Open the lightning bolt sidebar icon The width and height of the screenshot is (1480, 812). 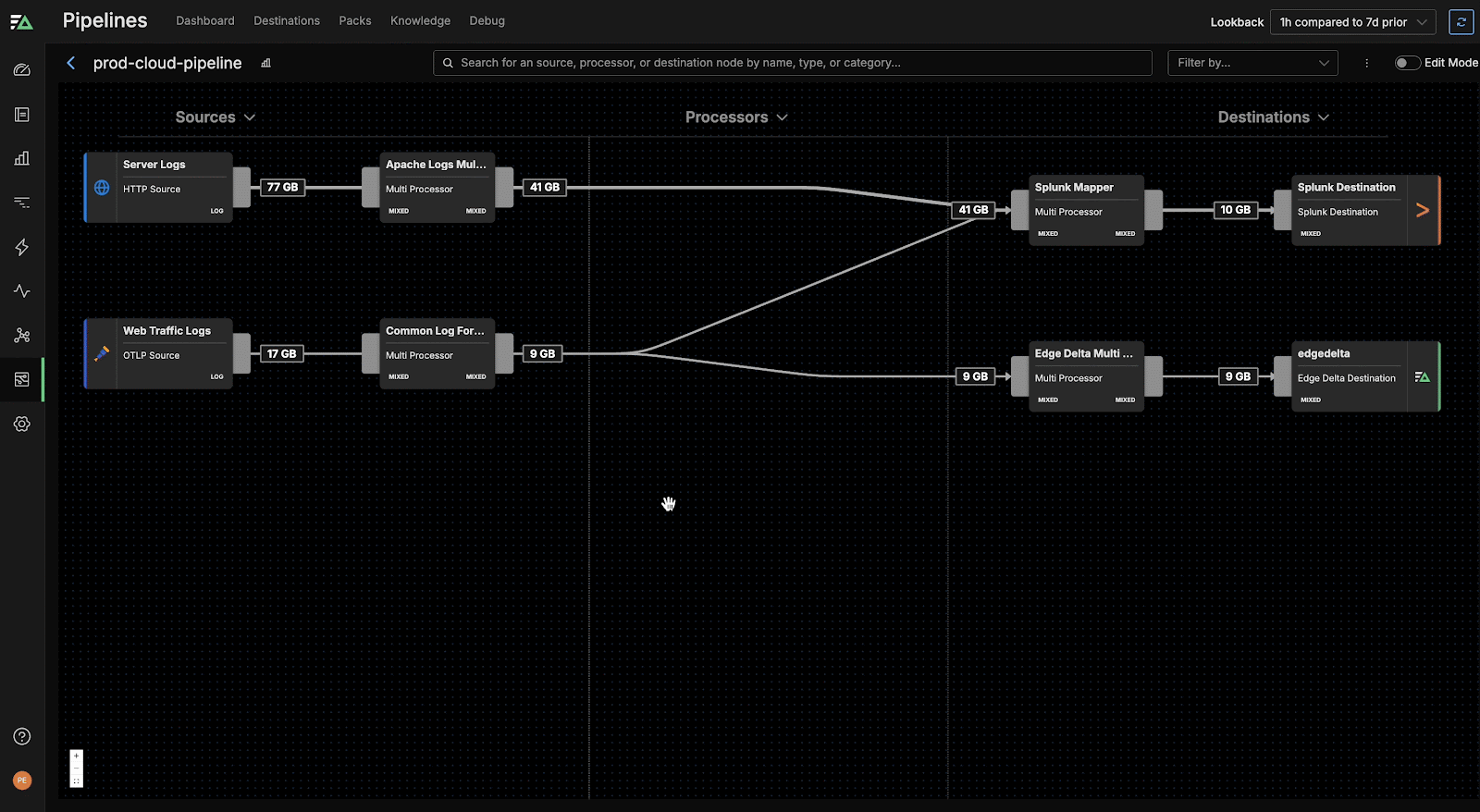point(22,247)
